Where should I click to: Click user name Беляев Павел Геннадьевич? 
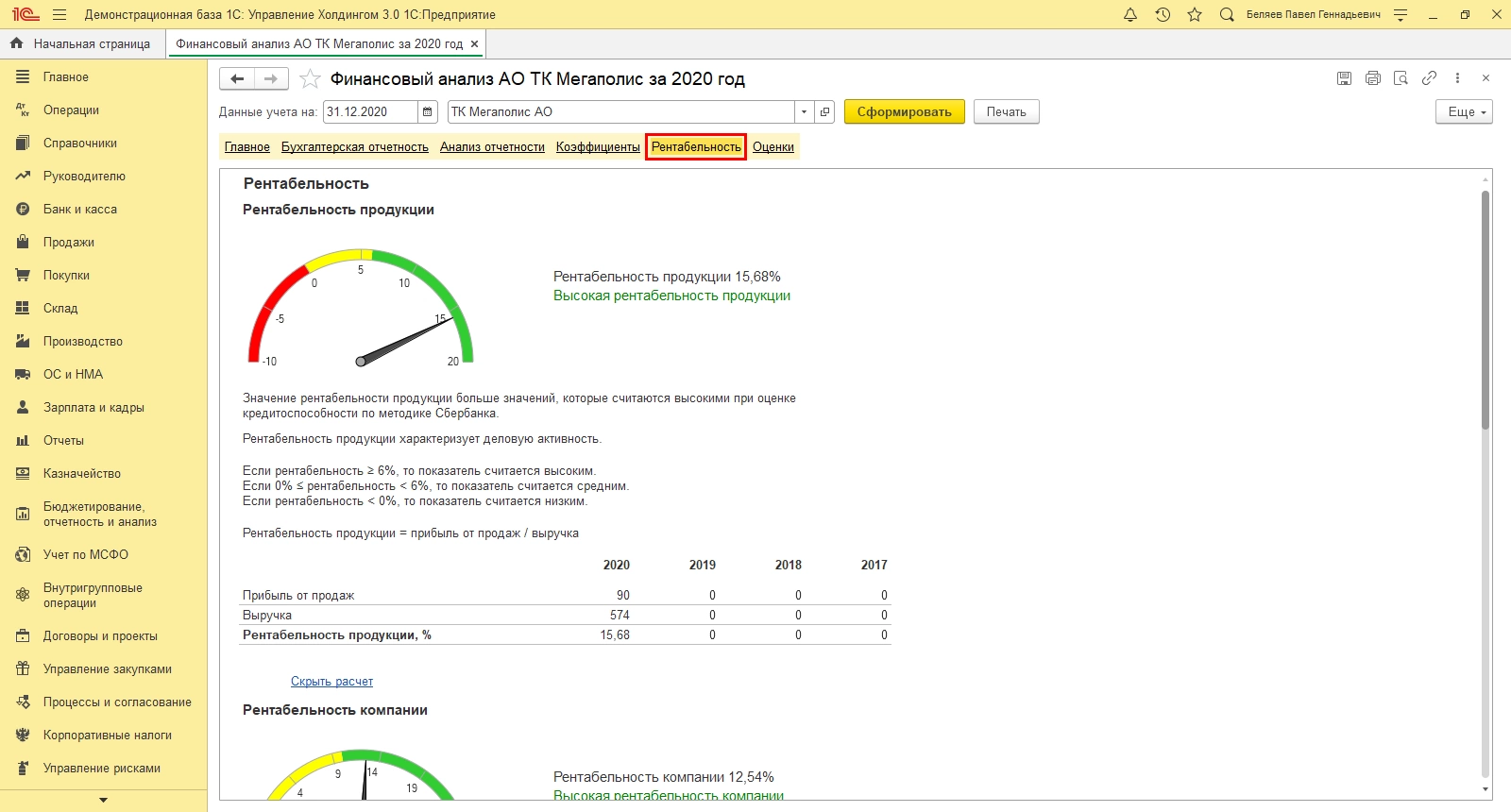pyautogui.click(x=1314, y=14)
